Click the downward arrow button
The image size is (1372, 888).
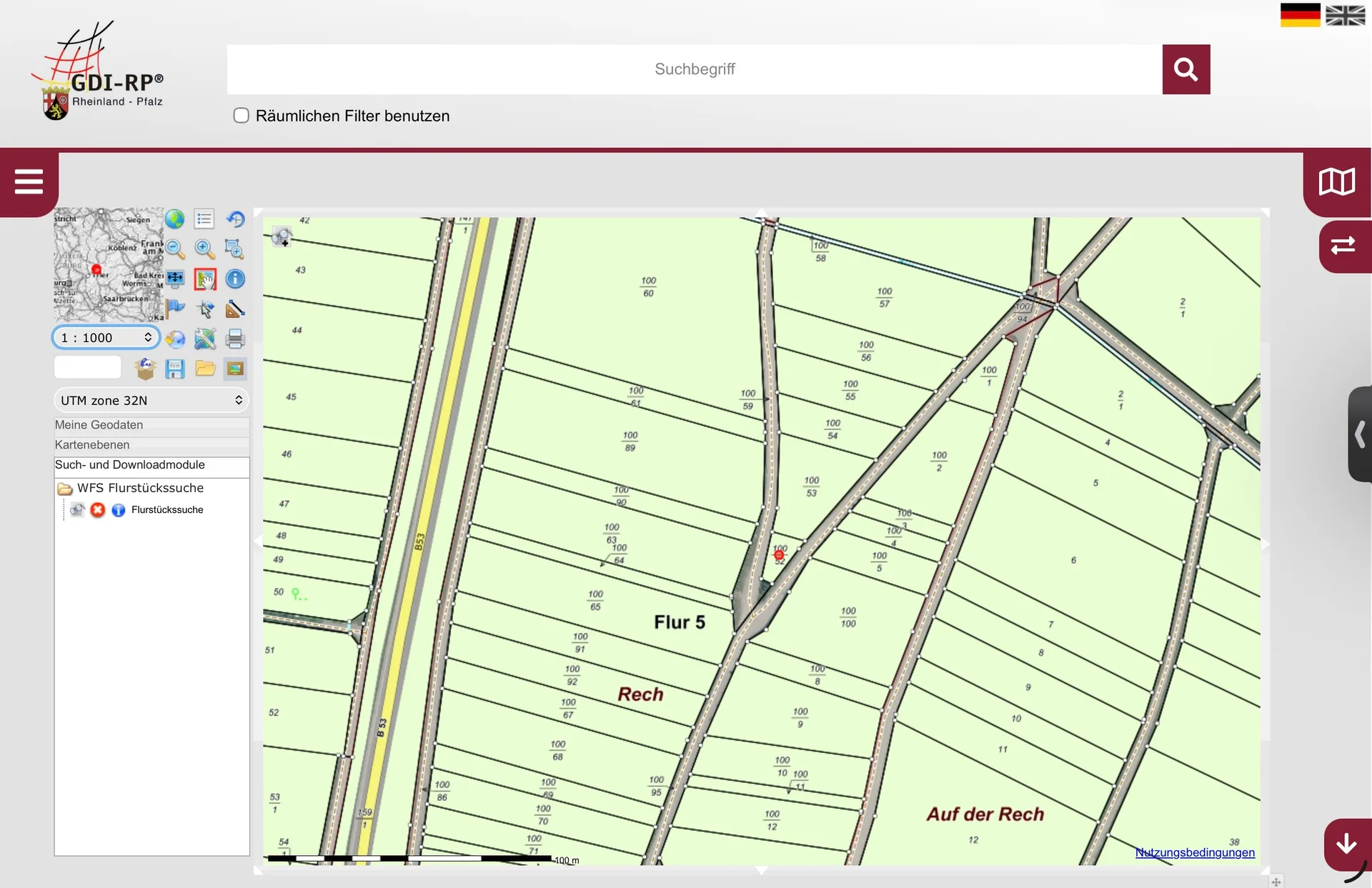click(1347, 844)
